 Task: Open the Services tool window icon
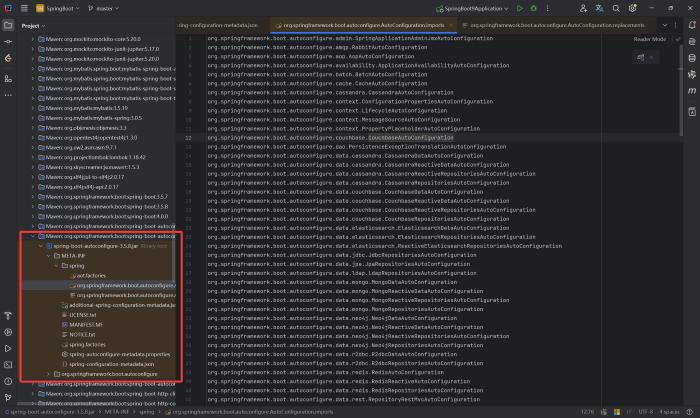(x=8, y=332)
